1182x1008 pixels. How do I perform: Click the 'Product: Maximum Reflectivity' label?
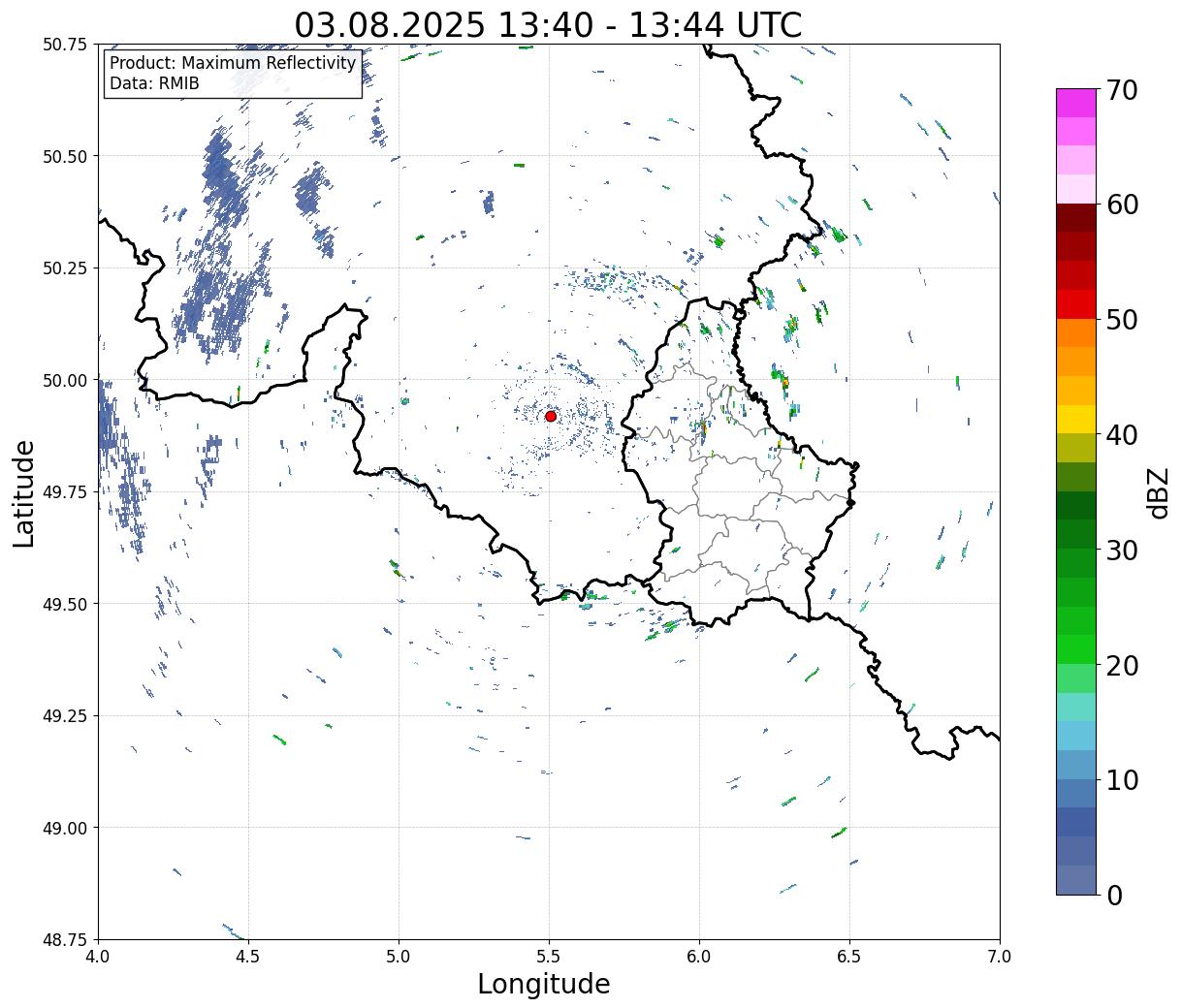point(233,63)
